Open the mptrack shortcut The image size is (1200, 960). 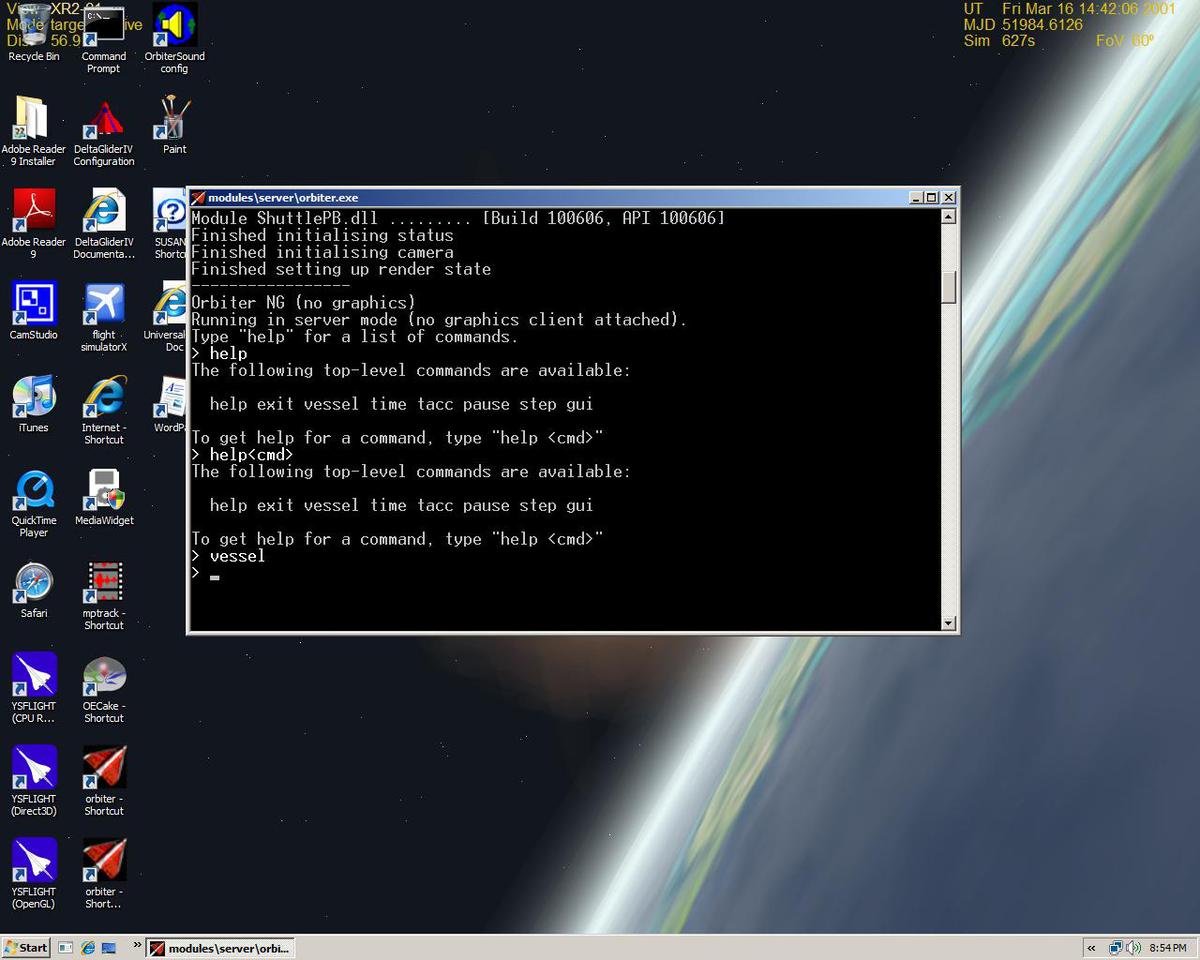pyautogui.click(x=104, y=595)
